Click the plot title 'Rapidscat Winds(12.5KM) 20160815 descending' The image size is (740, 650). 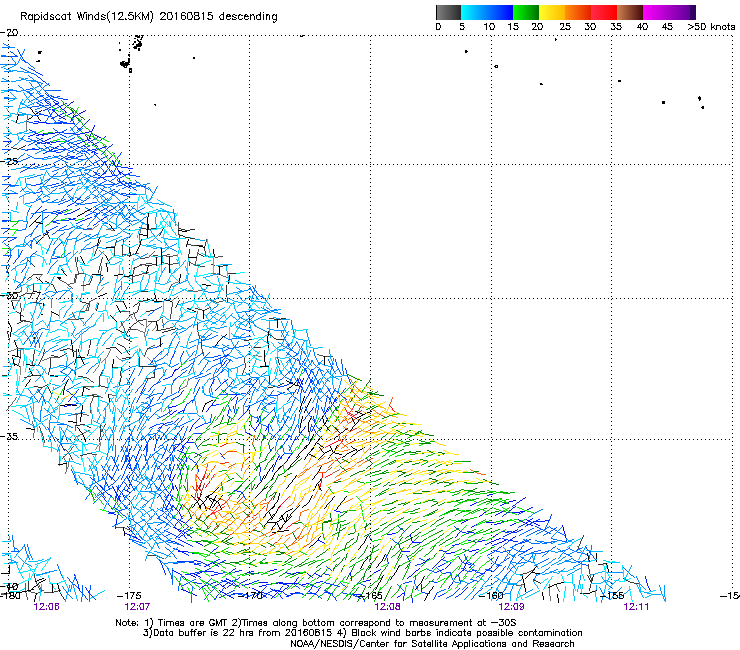(x=149, y=17)
